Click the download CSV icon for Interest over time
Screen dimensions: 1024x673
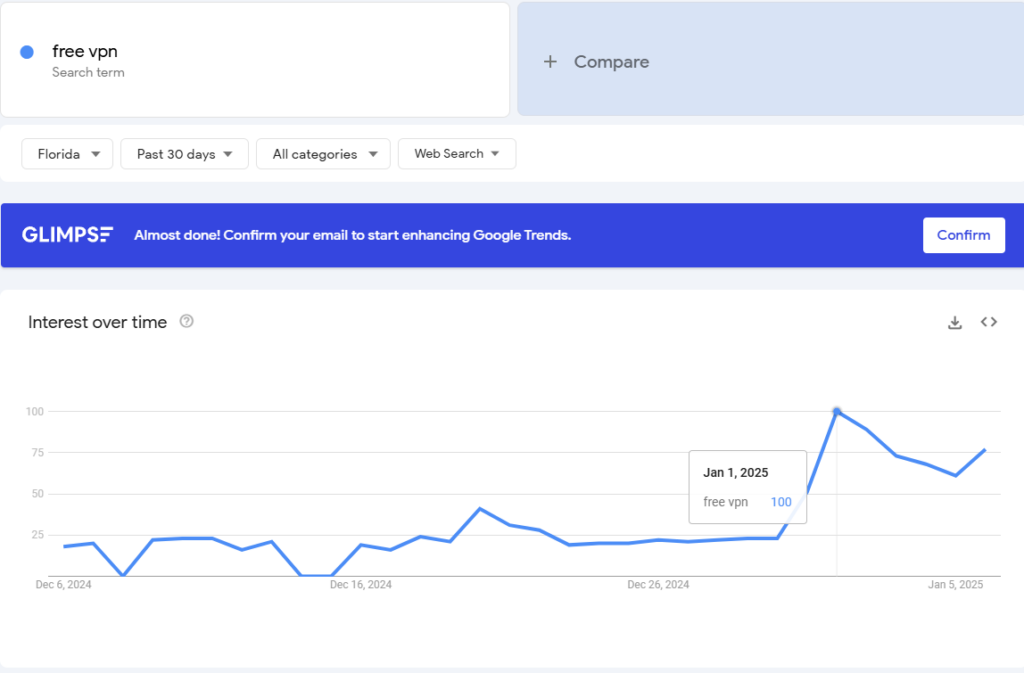tap(954, 322)
